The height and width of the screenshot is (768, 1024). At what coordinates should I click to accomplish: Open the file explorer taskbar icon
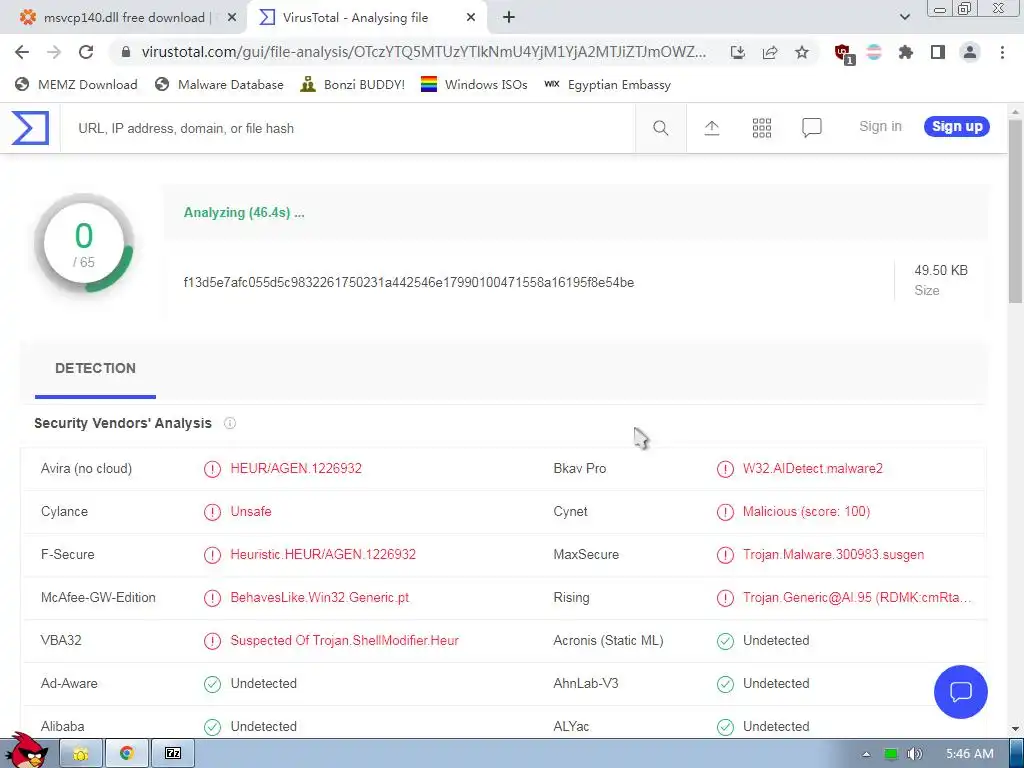(81, 754)
